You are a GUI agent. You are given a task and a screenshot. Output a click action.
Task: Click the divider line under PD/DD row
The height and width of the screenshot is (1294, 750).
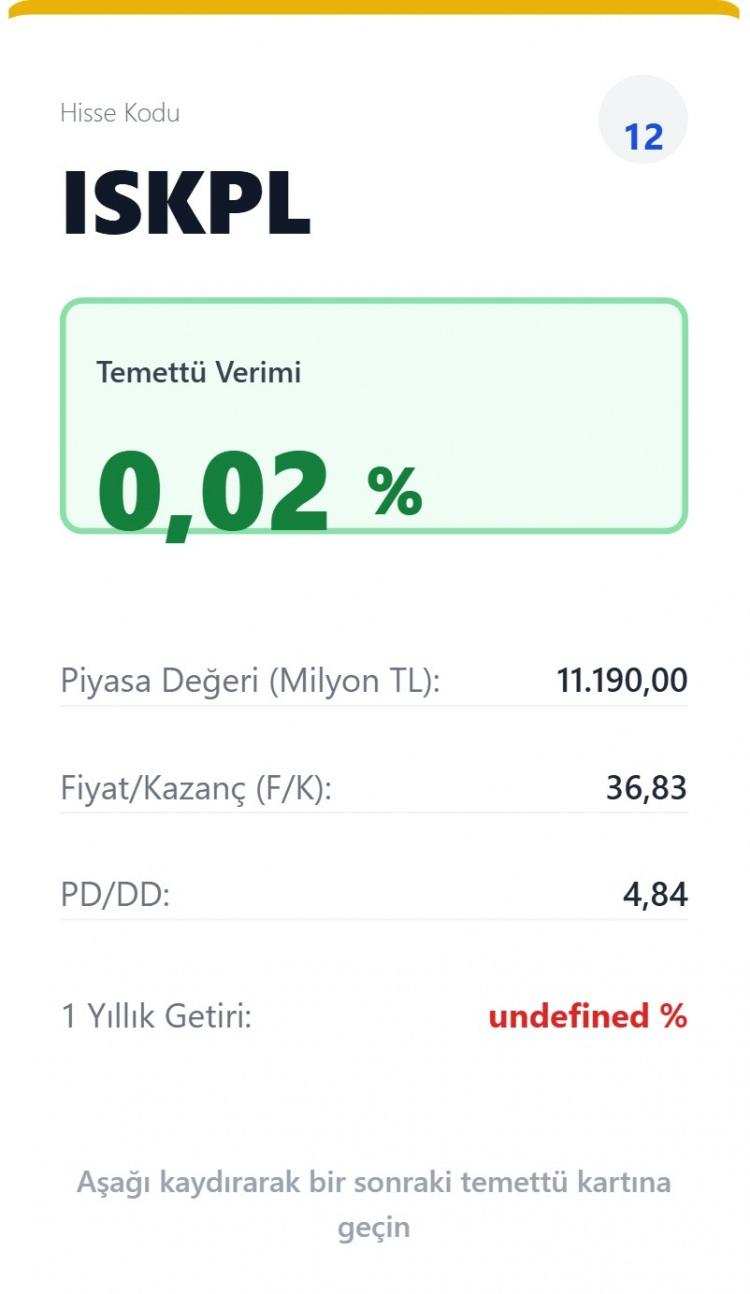374,919
